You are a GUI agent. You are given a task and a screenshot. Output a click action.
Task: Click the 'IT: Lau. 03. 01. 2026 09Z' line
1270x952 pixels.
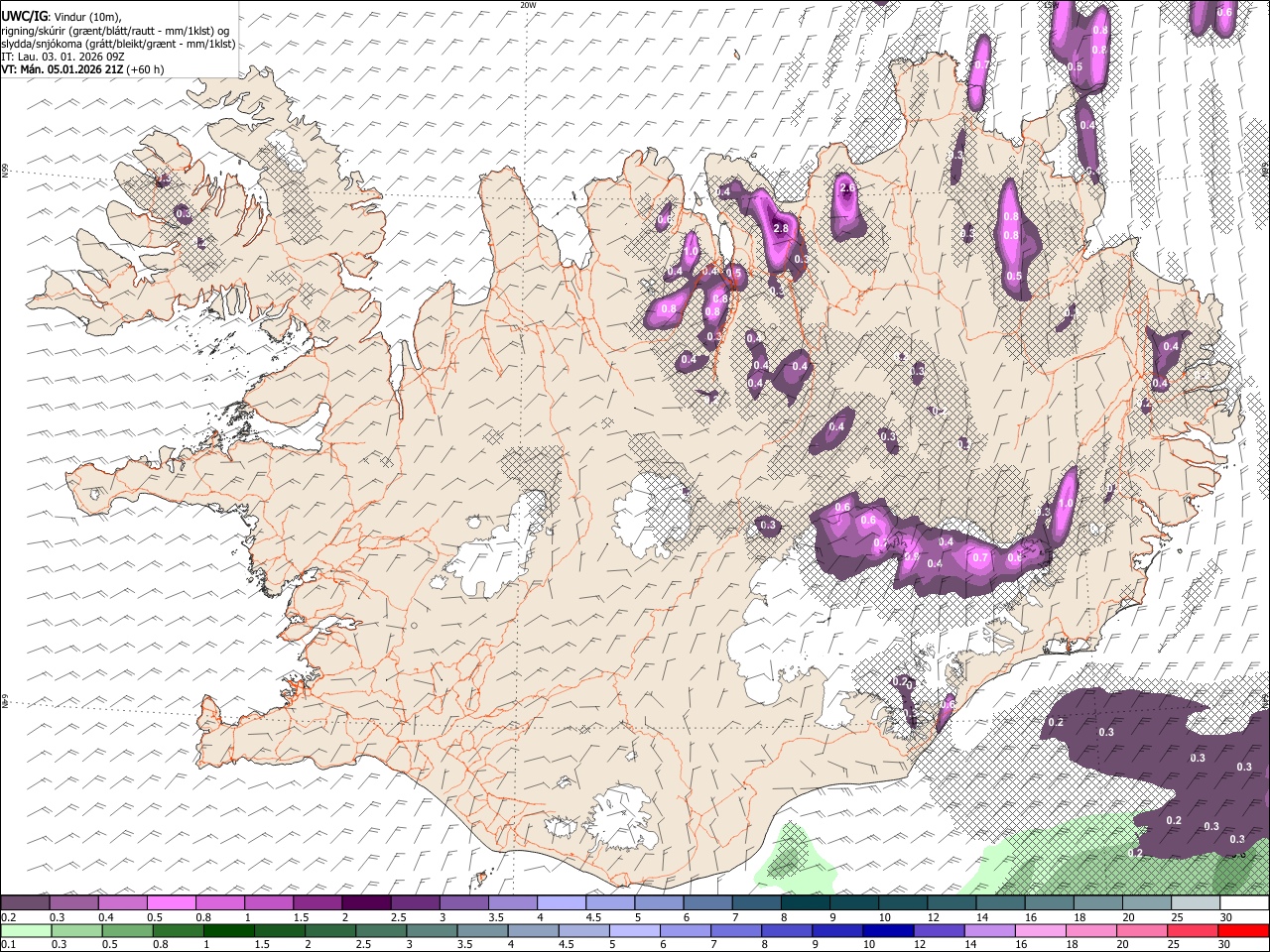[x=63, y=57]
